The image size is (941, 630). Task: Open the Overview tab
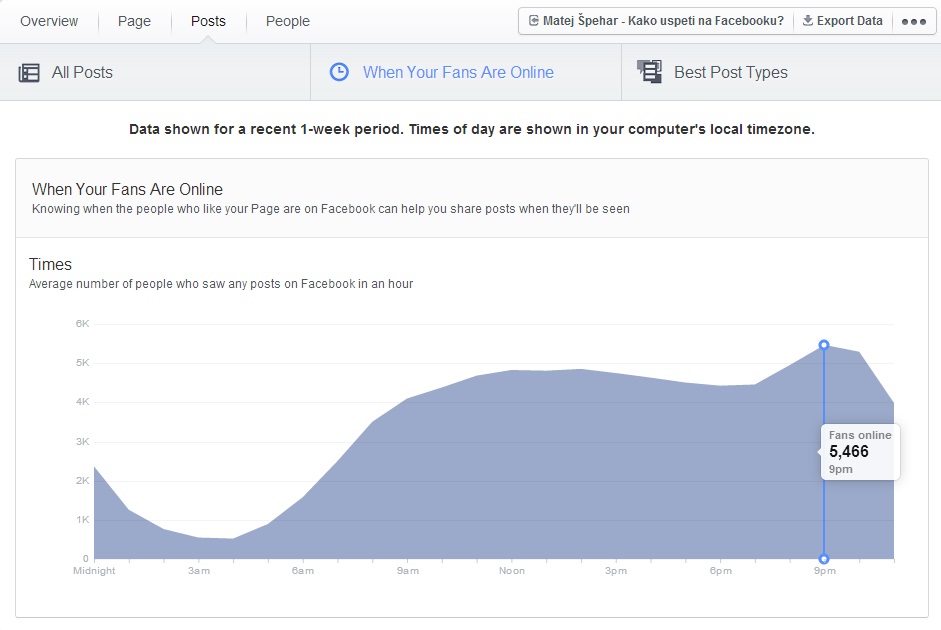pyautogui.click(x=49, y=22)
